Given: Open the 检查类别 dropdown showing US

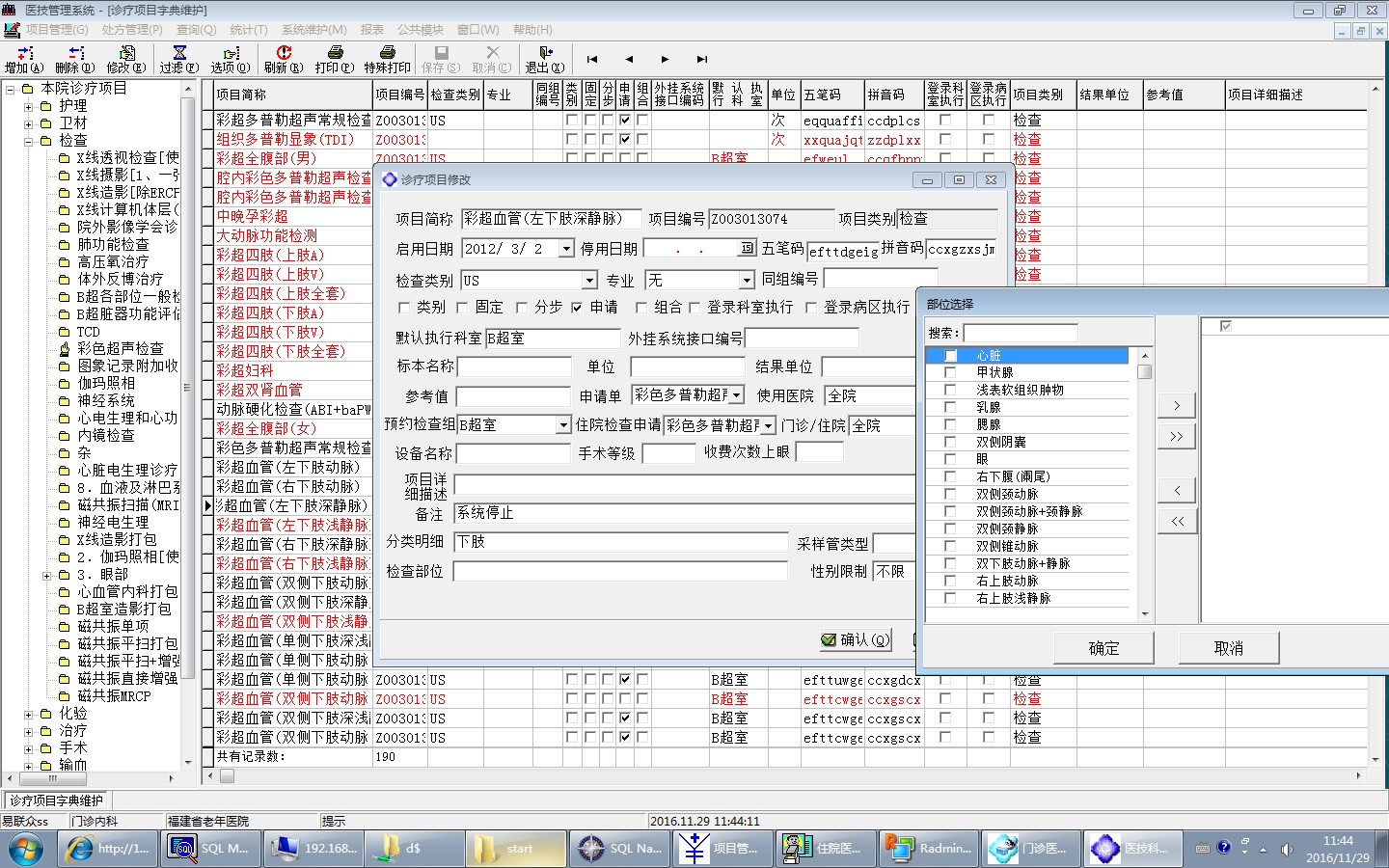Looking at the screenshot, I should tap(589, 281).
